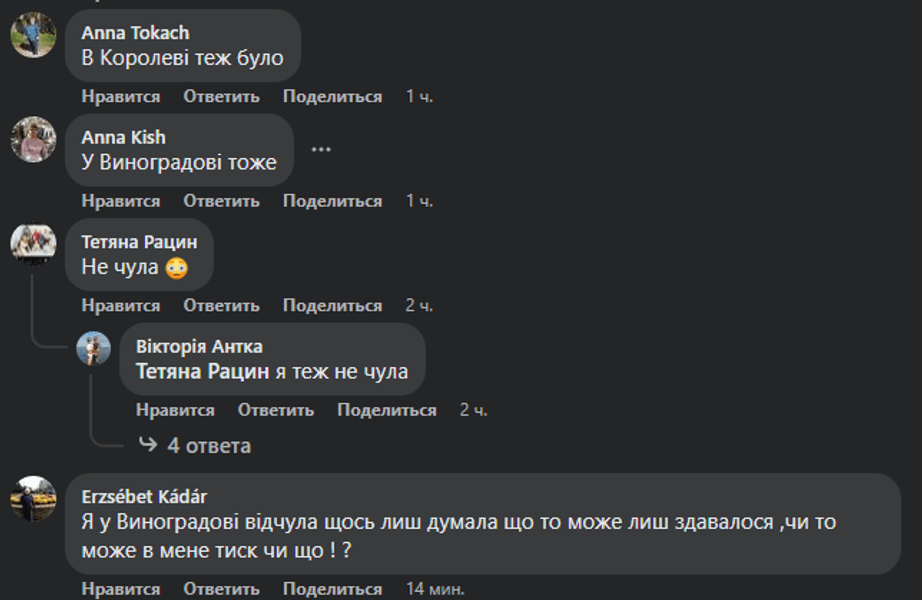This screenshot has height=600, width=922.
Task: Share Erzsébet Kádár's comment via Поделиться
Action: 332,589
